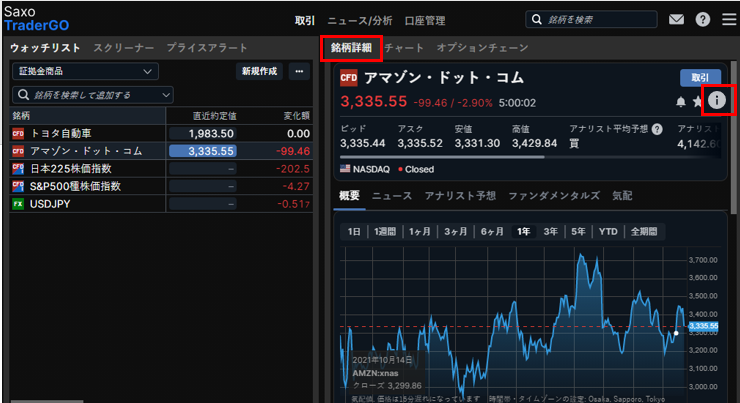The width and height of the screenshot is (740, 403).
Task: Open the help question mark icon
Action: [703, 19]
